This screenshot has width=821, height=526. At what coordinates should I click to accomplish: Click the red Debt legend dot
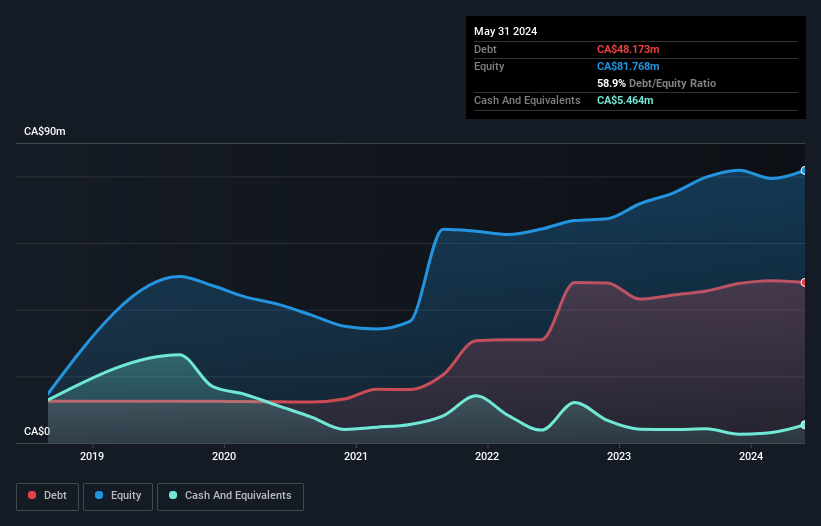(x=32, y=495)
